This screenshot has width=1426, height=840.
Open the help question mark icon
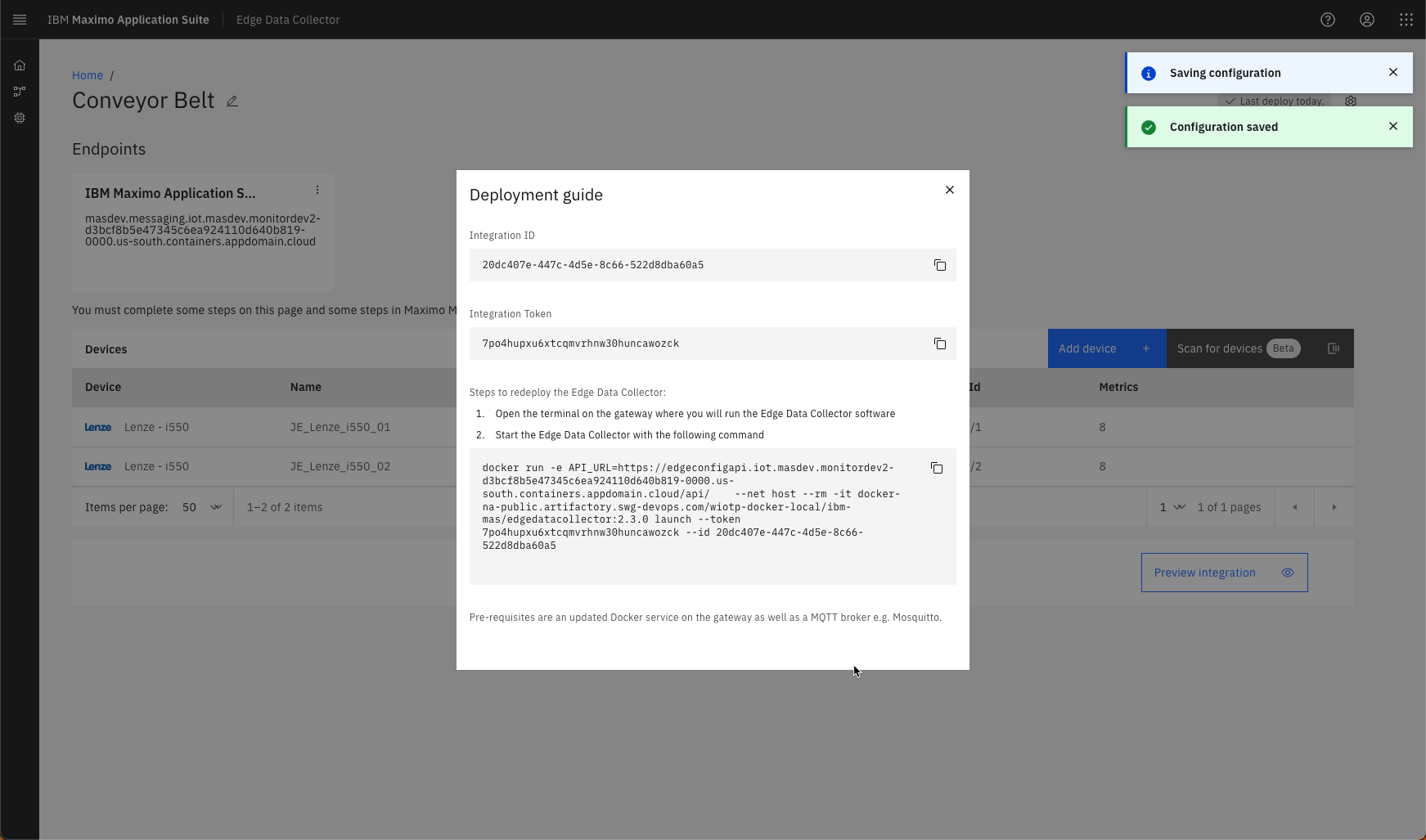point(1328,20)
